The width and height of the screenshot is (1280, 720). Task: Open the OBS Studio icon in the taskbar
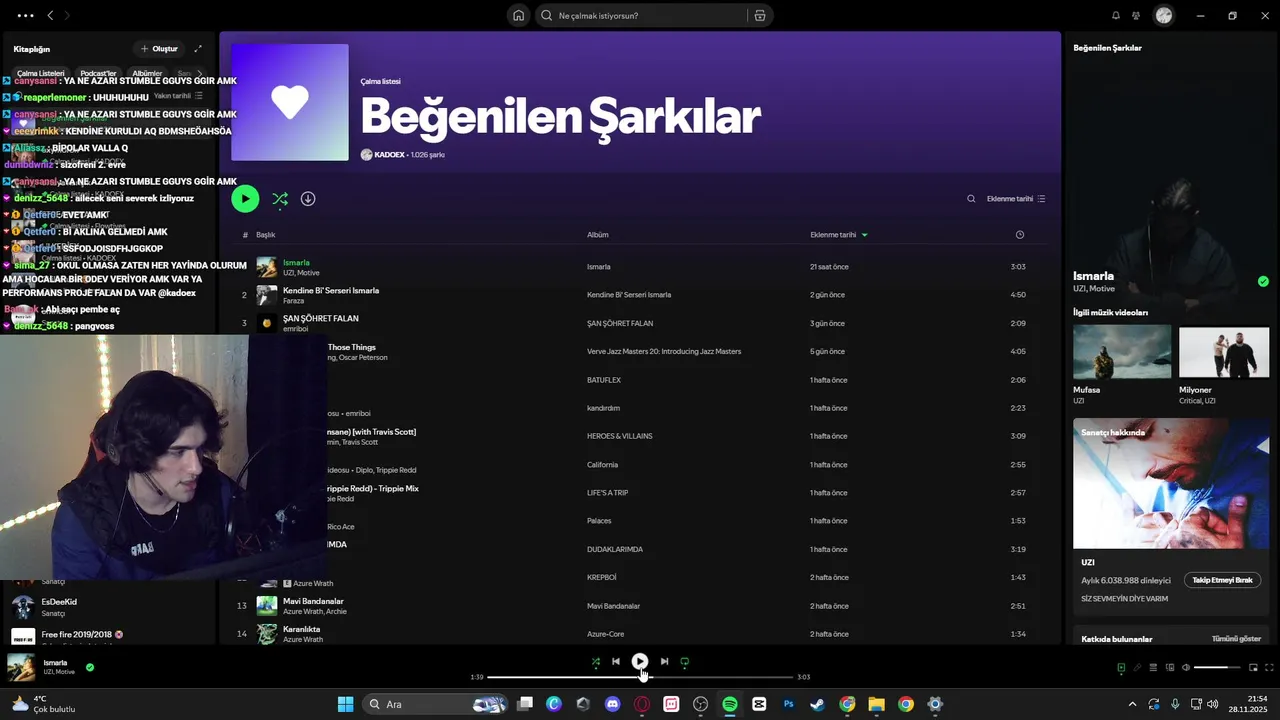[700, 704]
